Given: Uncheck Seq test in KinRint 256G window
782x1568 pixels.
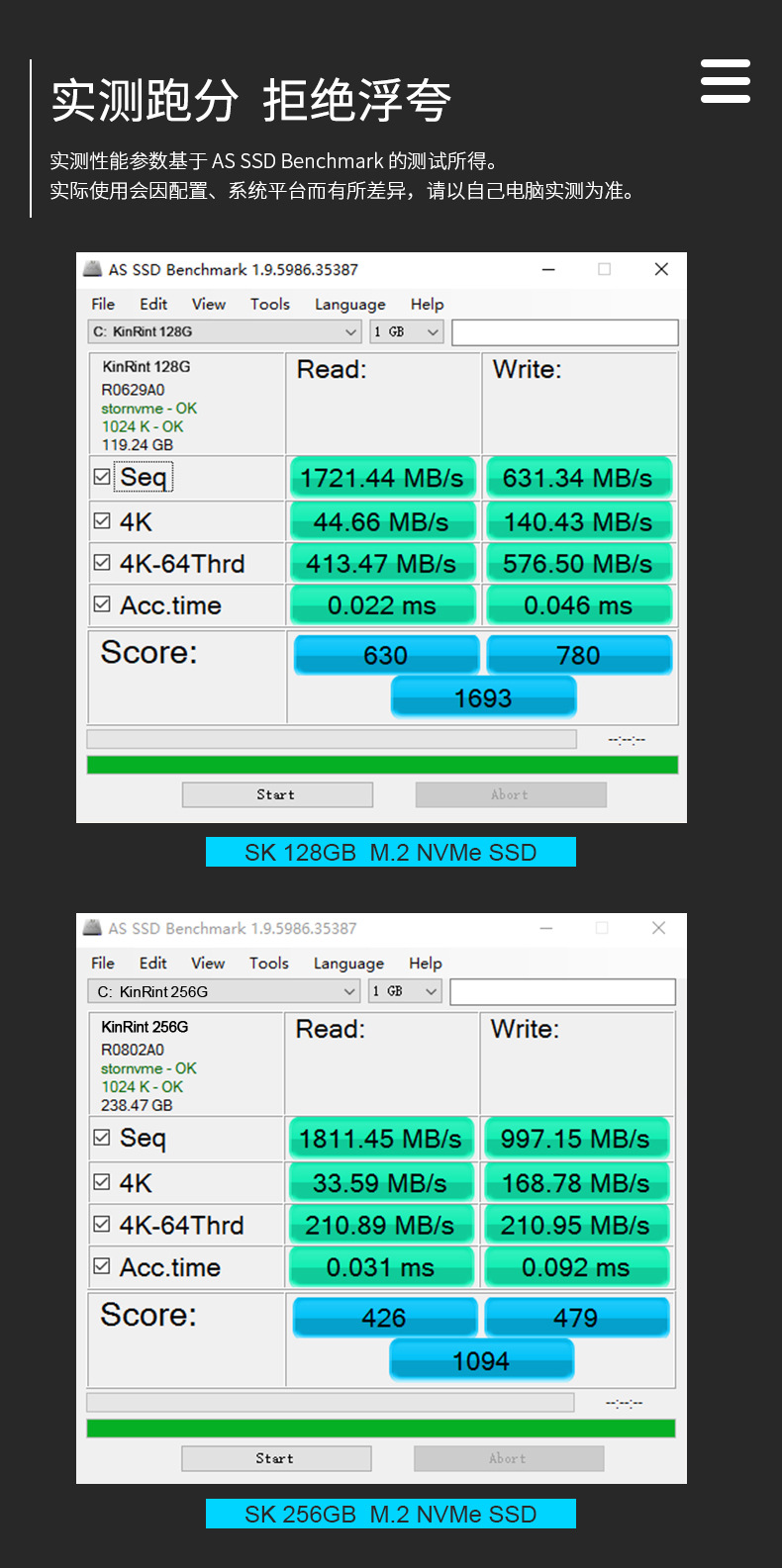Looking at the screenshot, I should (x=102, y=1138).
